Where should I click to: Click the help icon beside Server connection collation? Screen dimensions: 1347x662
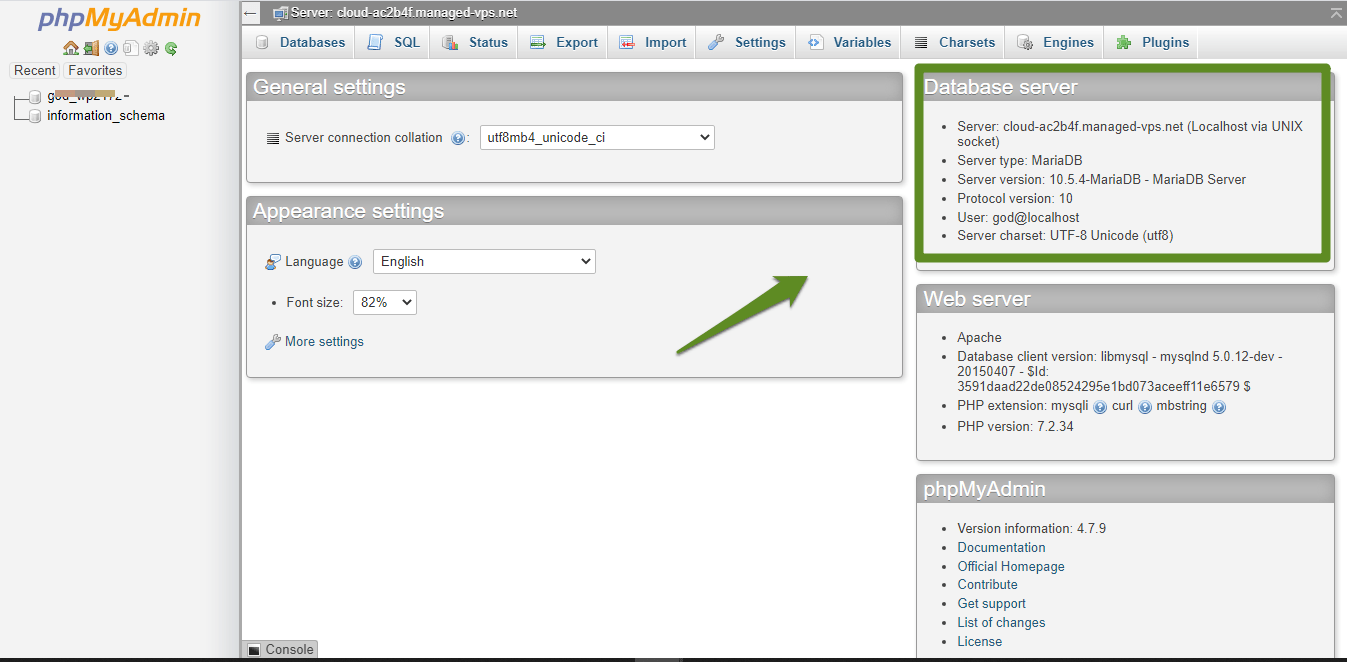point(459,137)
